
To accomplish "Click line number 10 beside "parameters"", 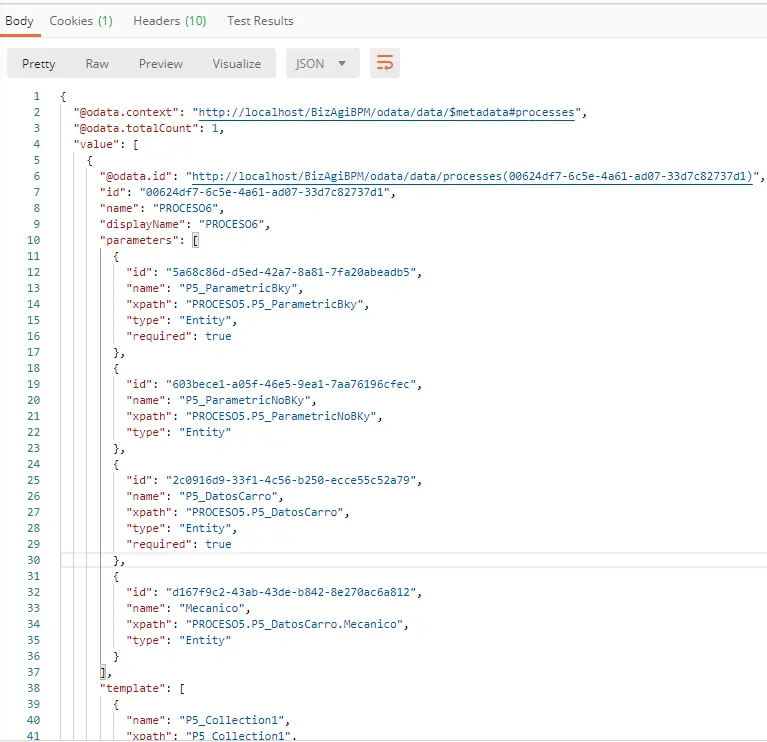I will [x=33, y=240].
